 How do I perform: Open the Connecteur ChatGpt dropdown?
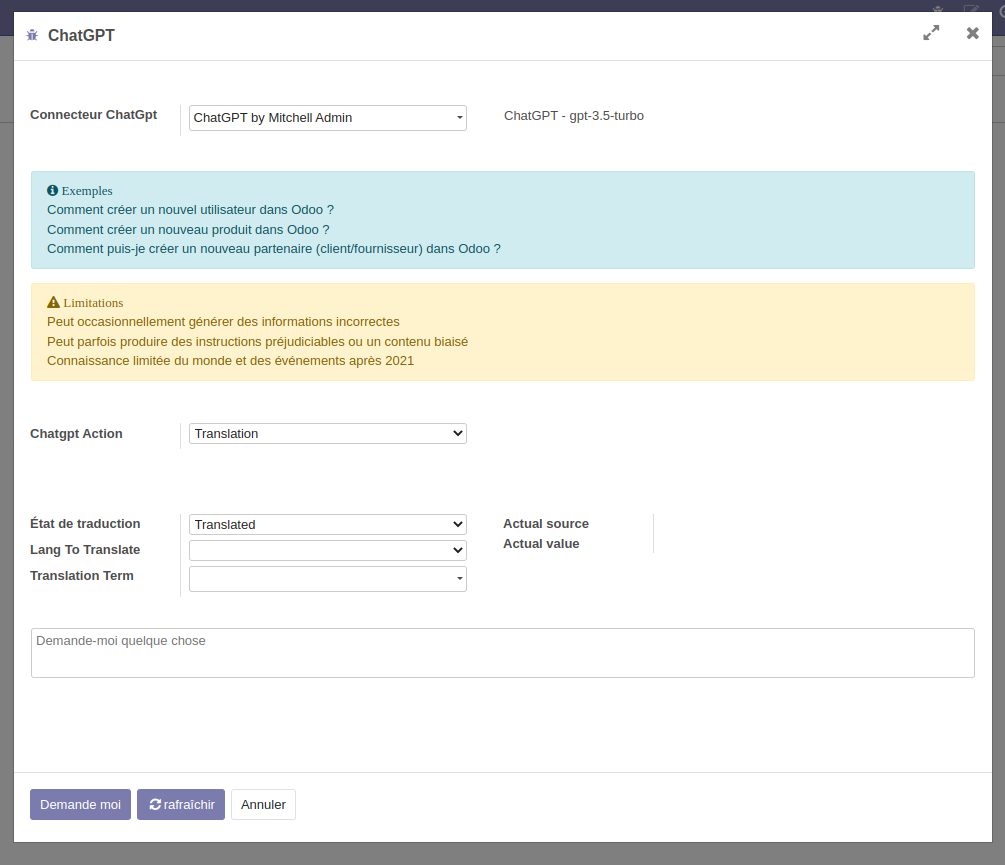tap(327, 118)
